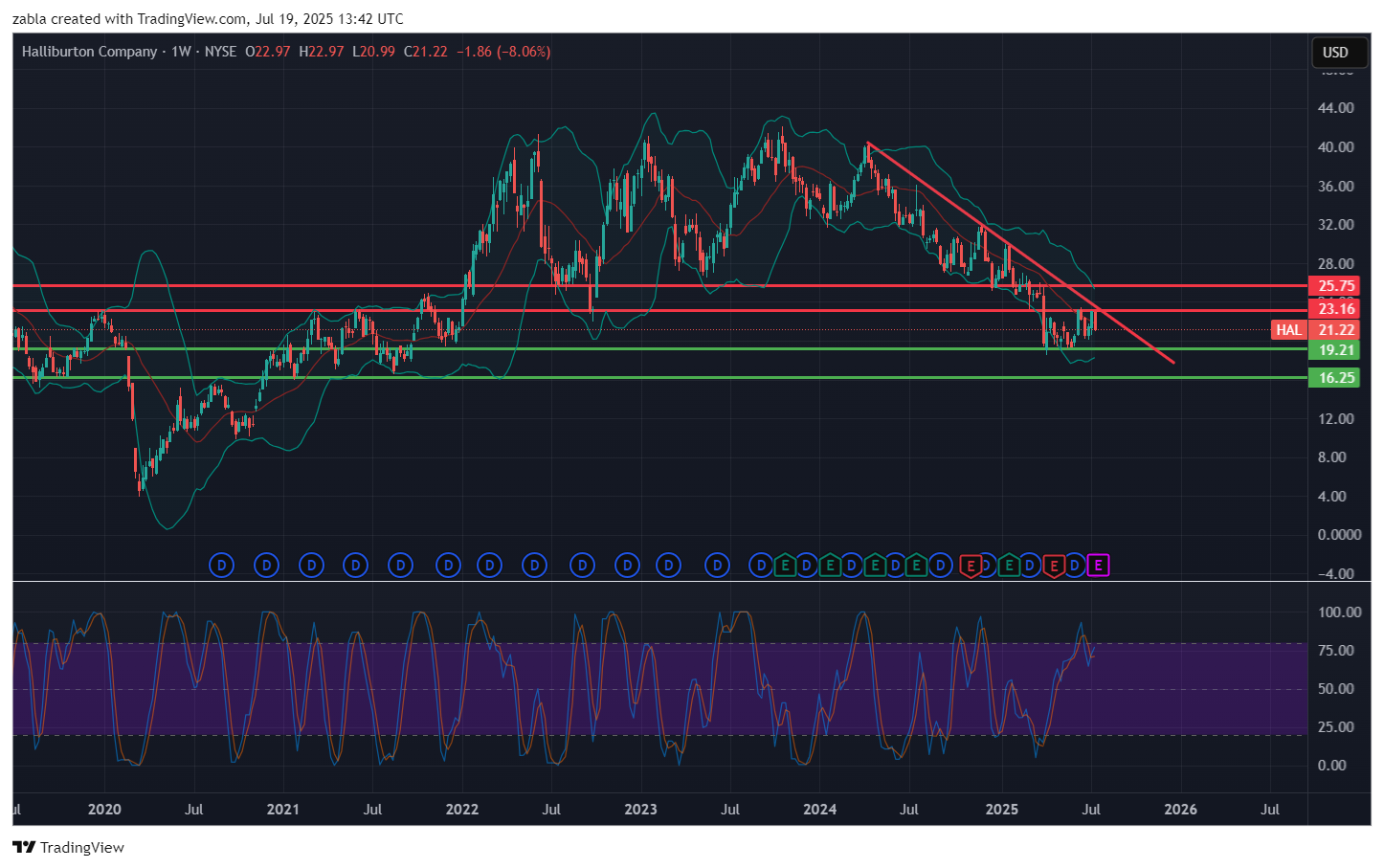Select the 21.22 current price label
The width and height of the screenshot is (1384, 868).
point(1336,330)
